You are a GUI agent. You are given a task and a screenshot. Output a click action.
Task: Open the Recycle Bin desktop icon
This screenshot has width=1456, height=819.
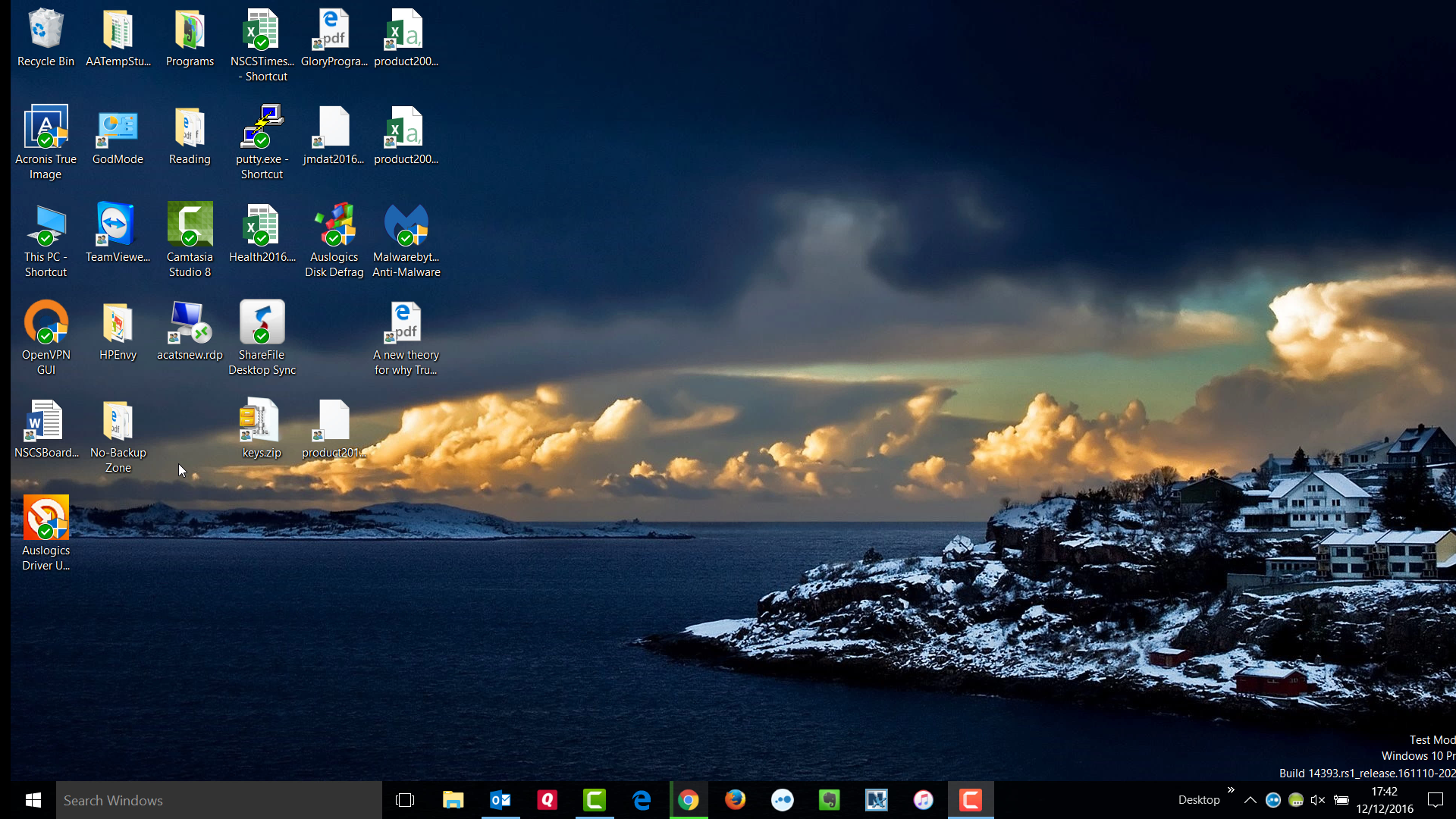[45, 30]
